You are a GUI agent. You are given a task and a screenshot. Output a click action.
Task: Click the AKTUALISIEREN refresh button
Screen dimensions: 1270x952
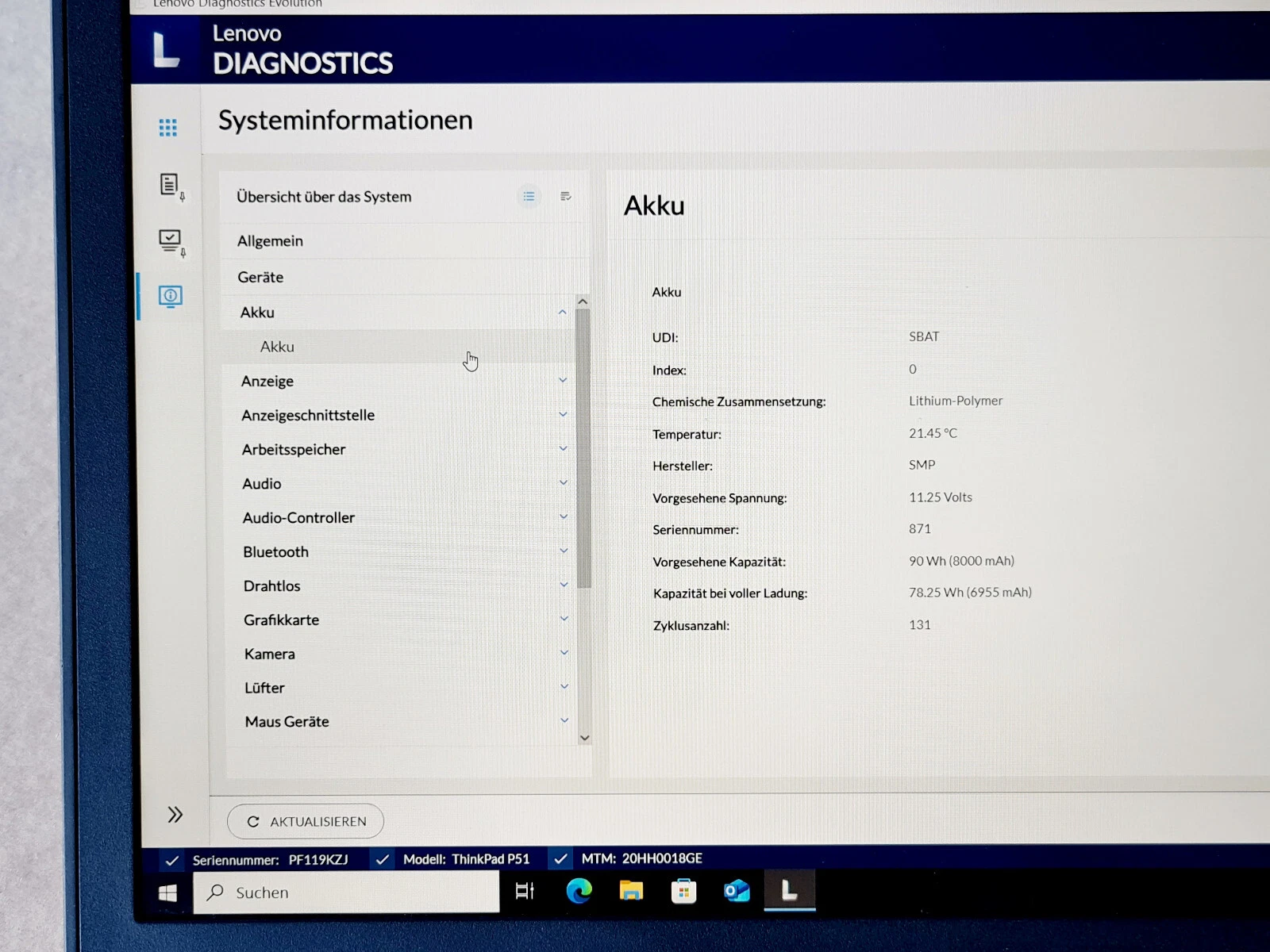(306, 821)
